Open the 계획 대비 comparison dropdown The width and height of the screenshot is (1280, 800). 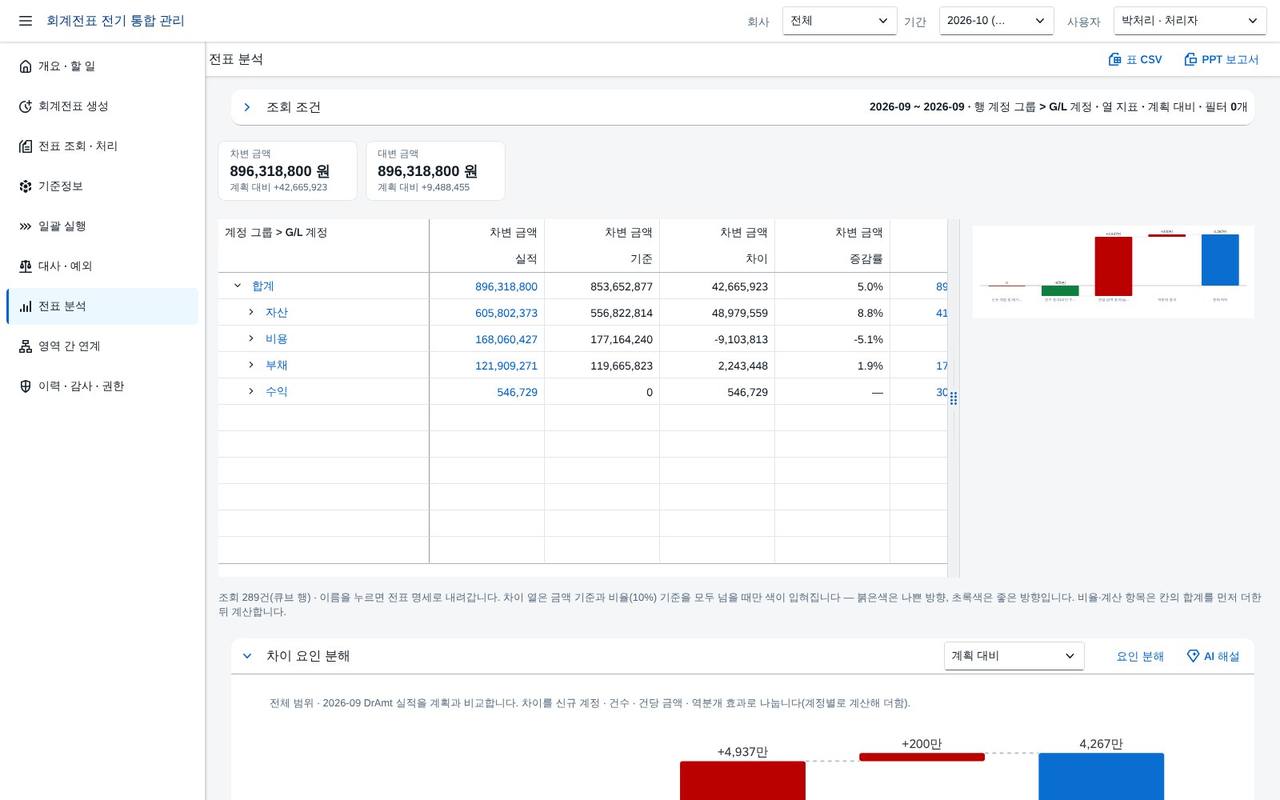point(1014,656)
